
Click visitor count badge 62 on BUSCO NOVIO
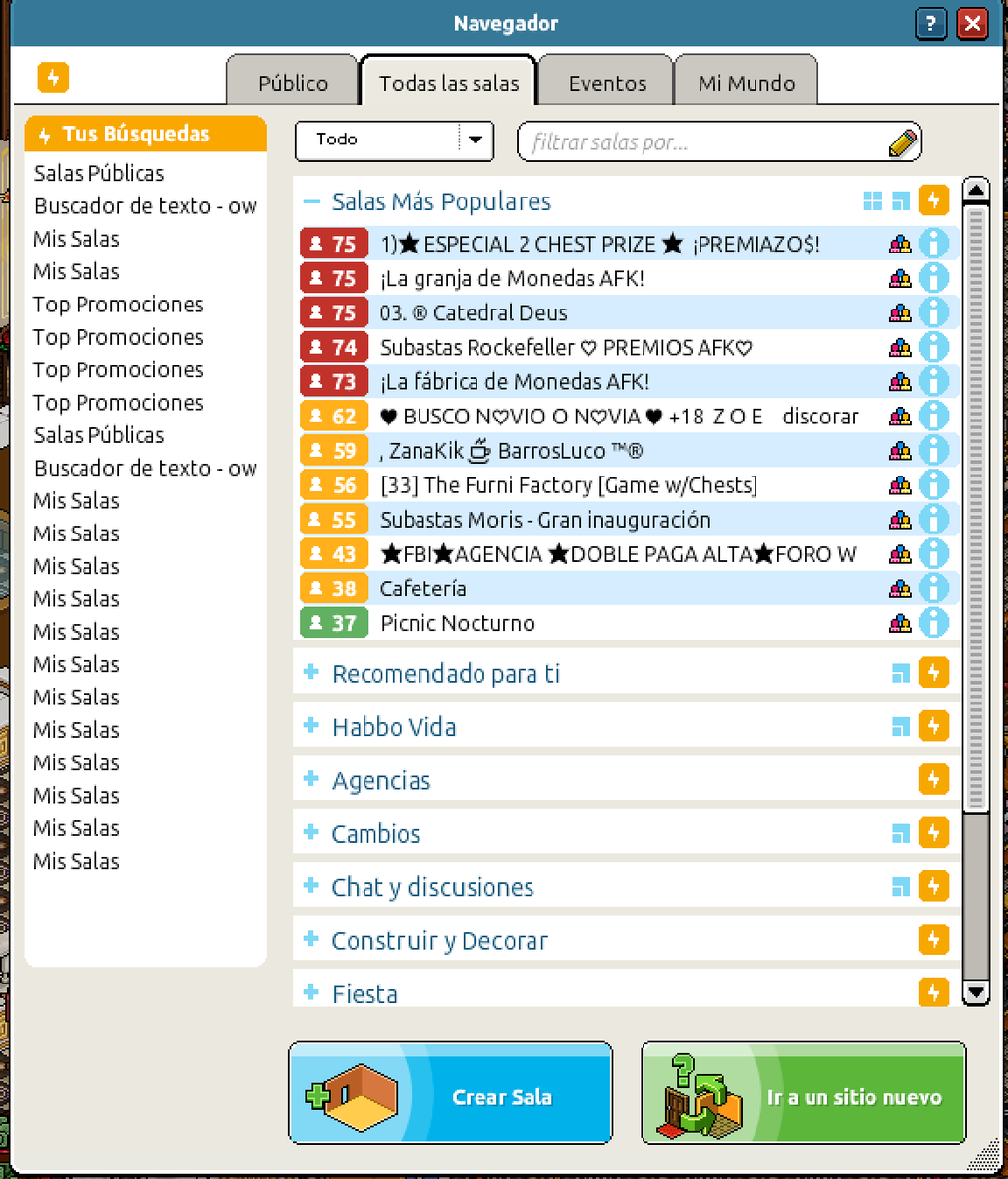coord(334,417)
